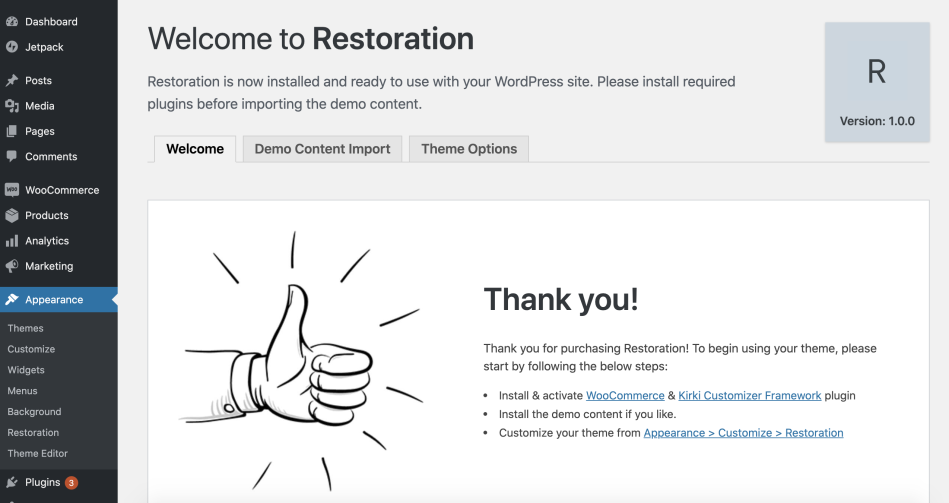
Task: Open the Theme Editor submenu item
Action: click(36, 453)
